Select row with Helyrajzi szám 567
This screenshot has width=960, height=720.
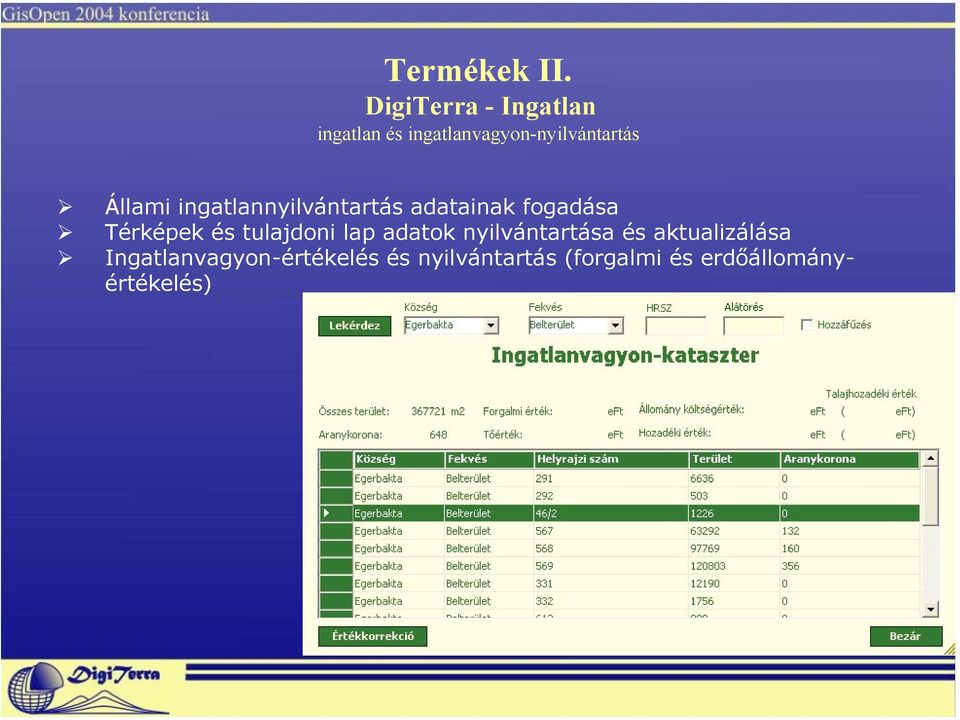(619, 531)
